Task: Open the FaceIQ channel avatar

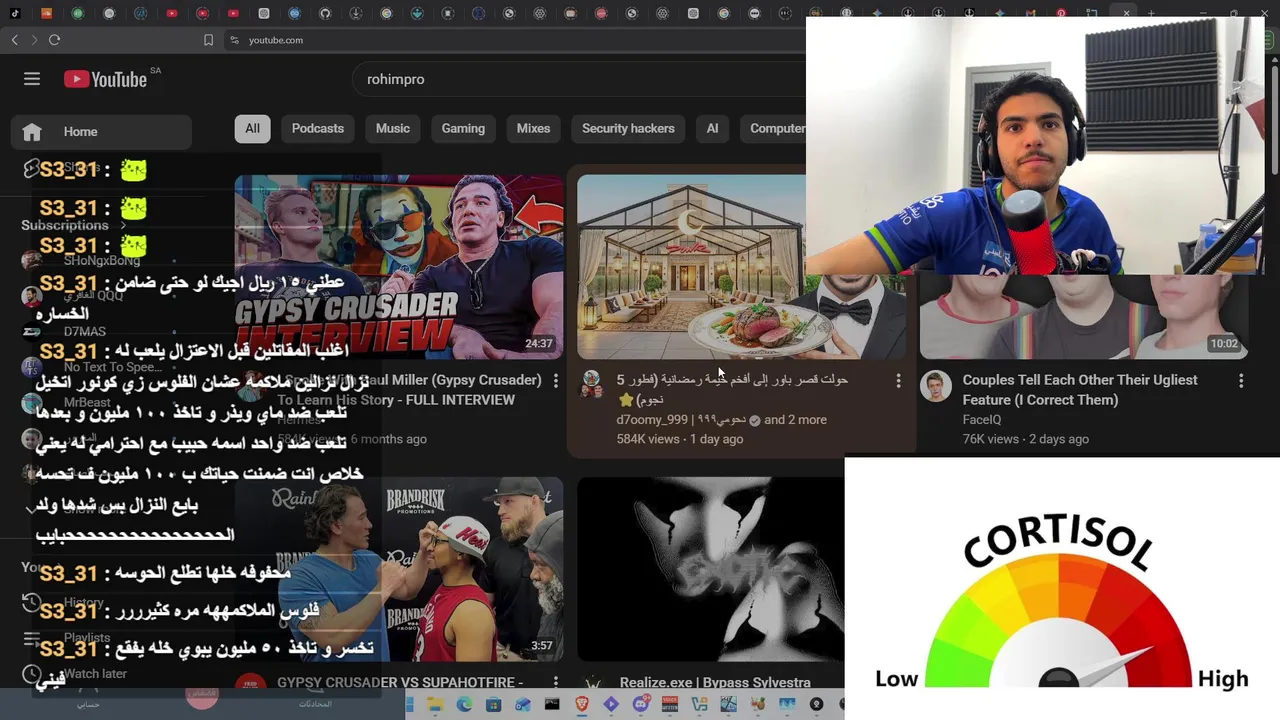Action: [936, 386]
